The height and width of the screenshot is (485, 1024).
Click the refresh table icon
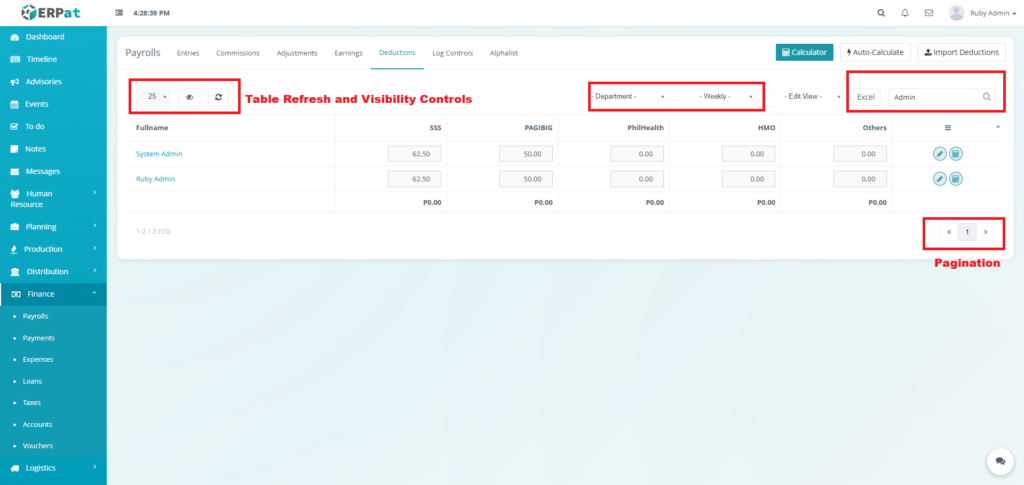pyautogui.click(x=218, y=97)
